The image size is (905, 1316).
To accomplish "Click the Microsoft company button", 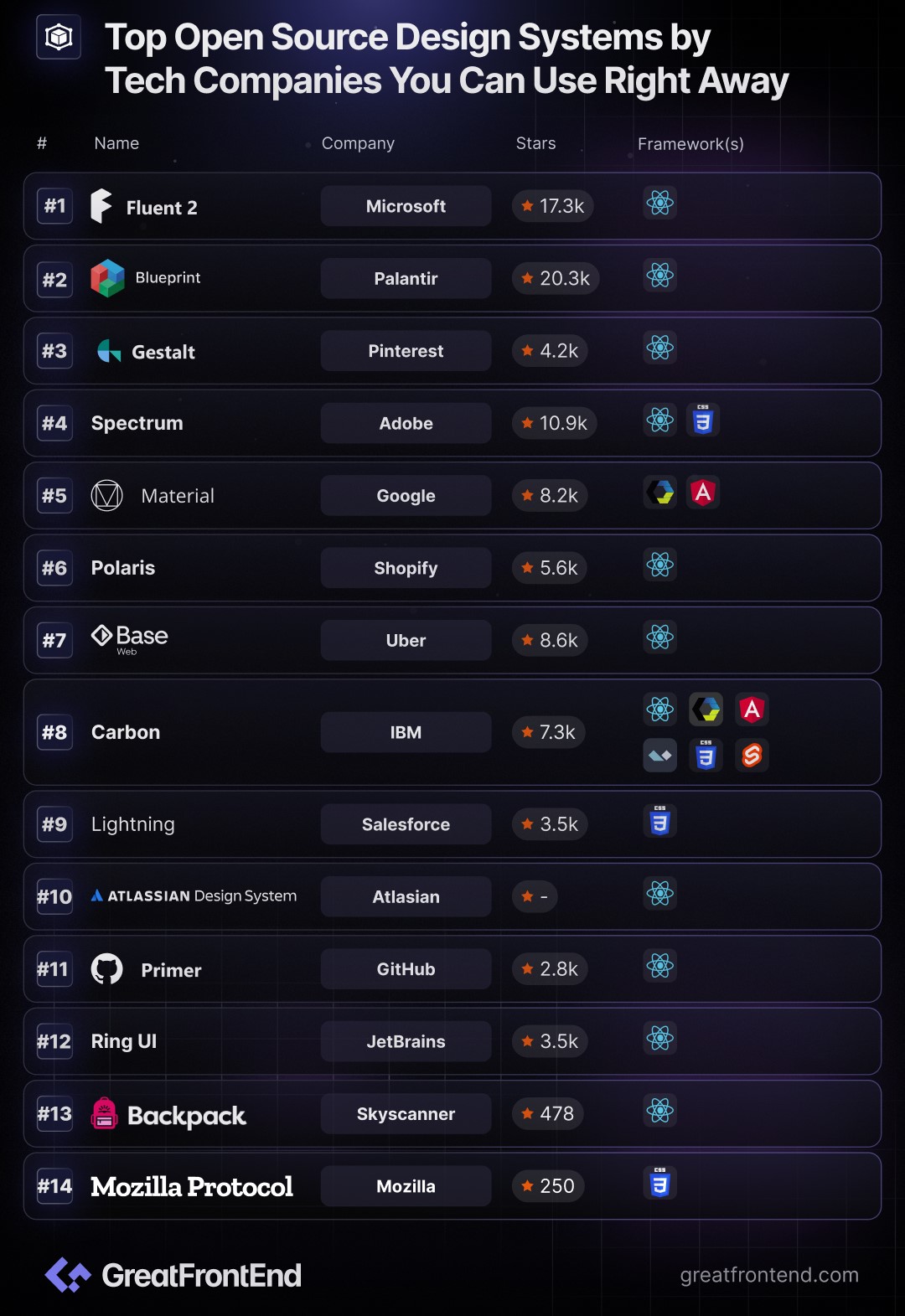I will (x=406, y=206).
